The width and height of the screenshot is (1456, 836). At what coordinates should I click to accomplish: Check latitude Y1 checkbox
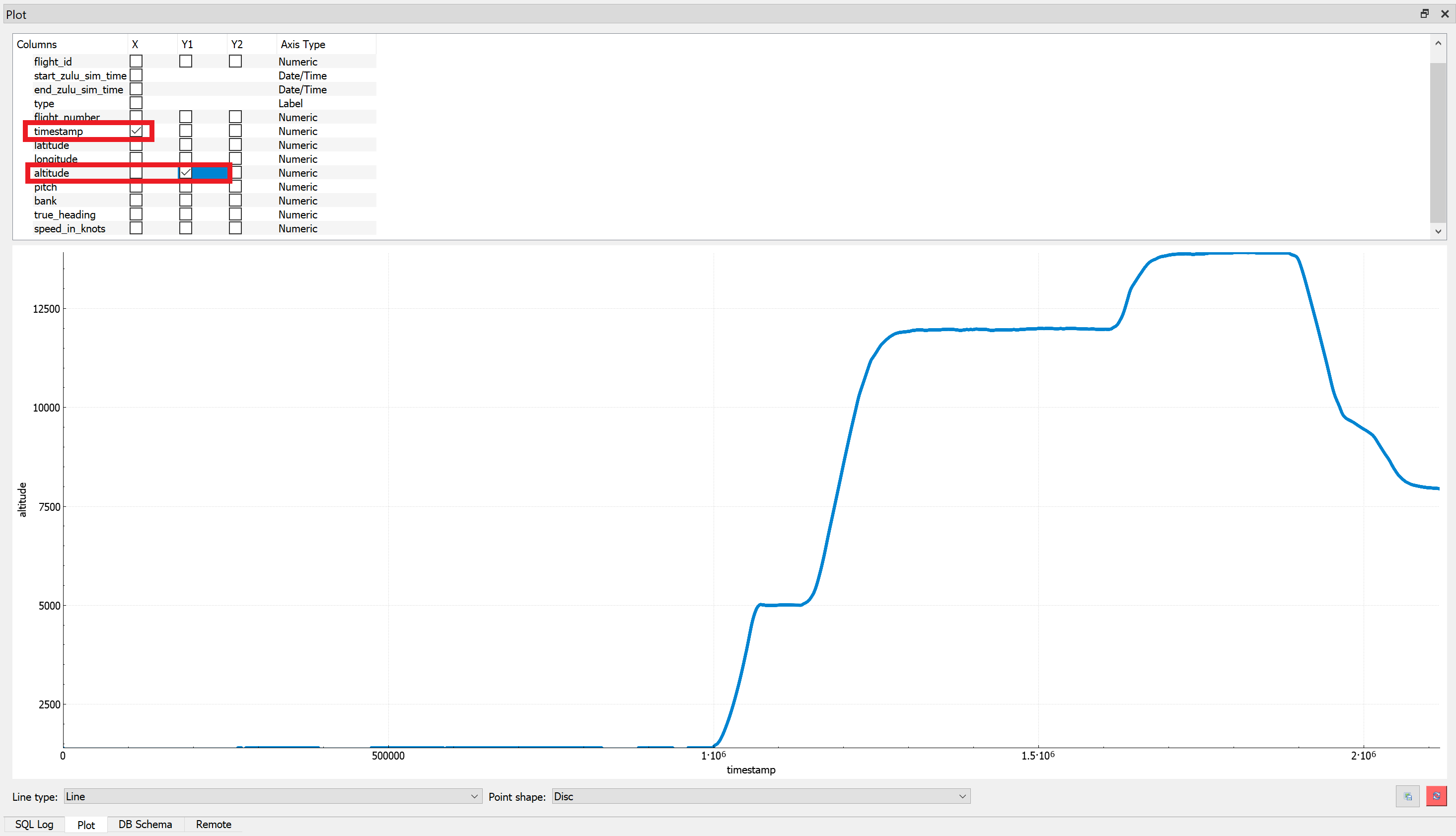(x=186, y=144)
